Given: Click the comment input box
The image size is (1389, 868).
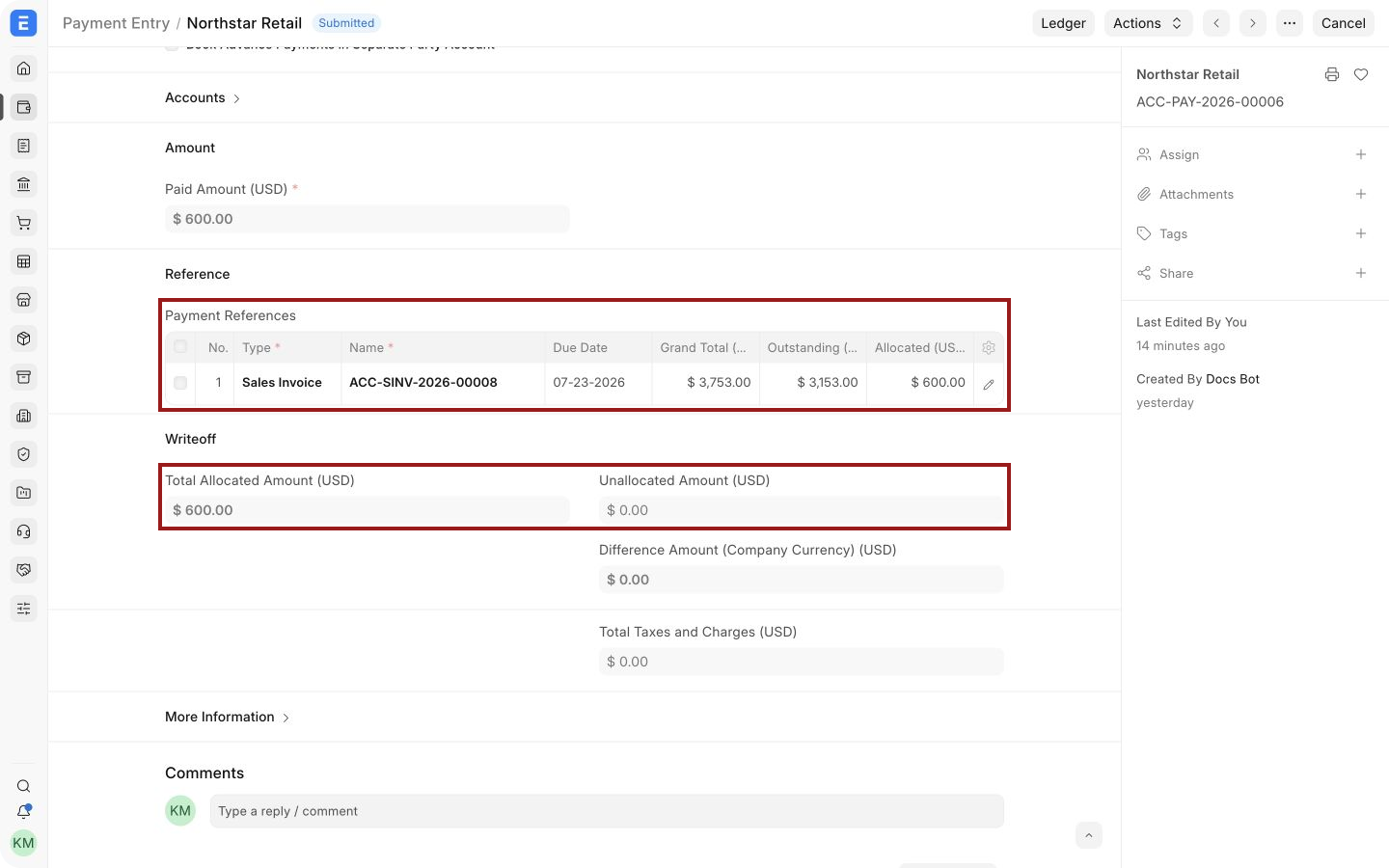Looking at the screenshot, I should click(607, 811).
